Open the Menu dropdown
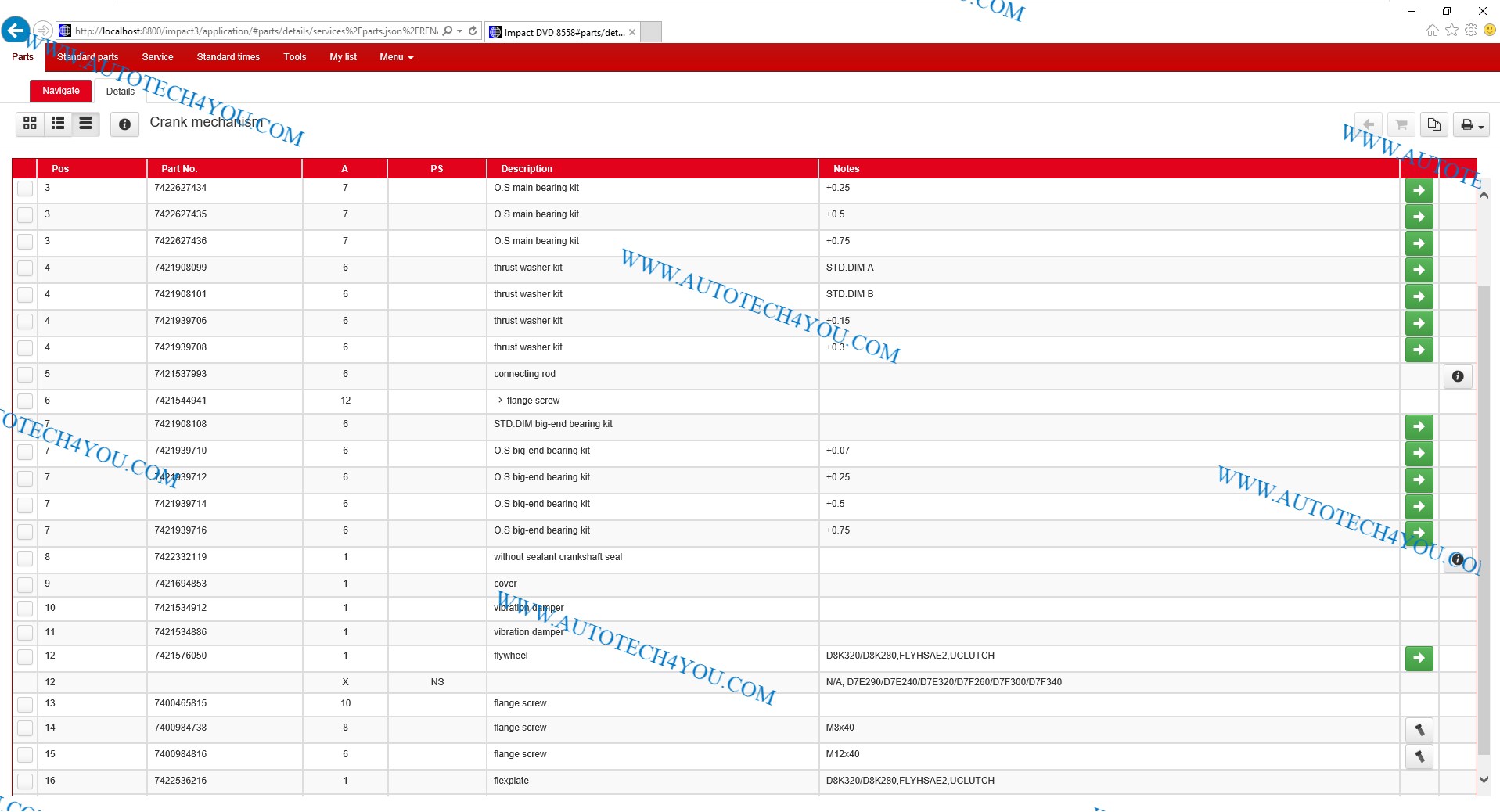This screenshot has height=812, width=1500. (396, 57)
